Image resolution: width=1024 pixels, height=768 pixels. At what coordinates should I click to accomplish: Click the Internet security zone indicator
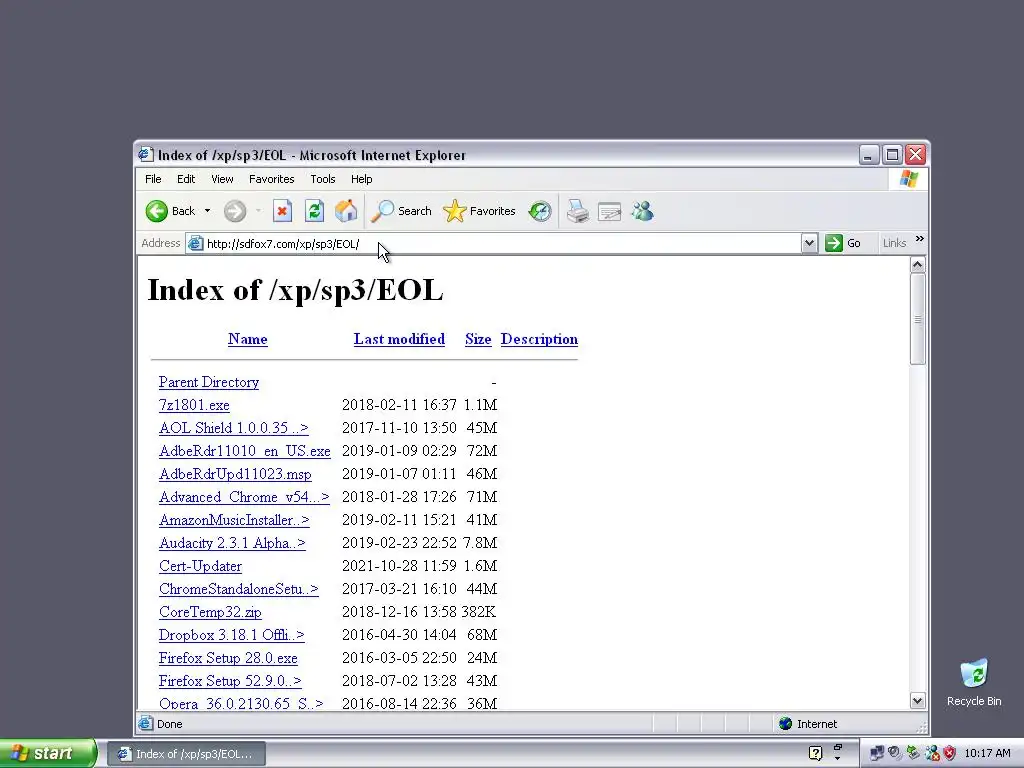coord(808,724)
